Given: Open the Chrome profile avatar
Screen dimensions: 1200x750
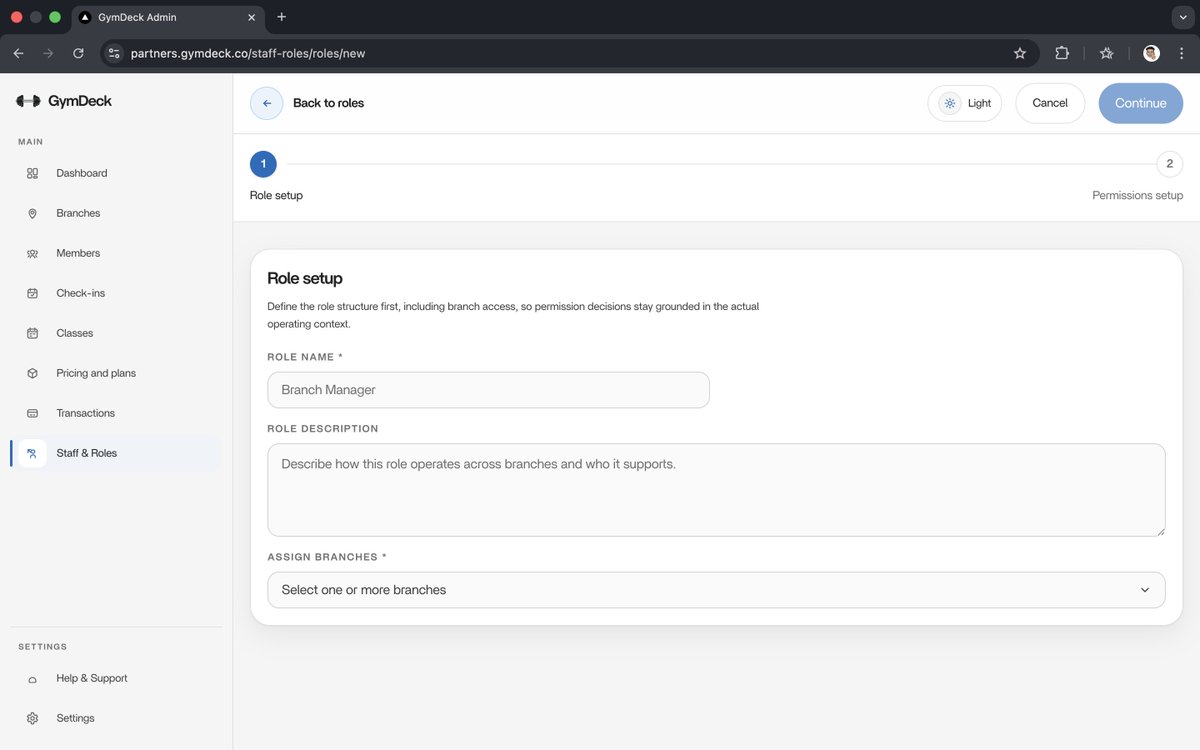Looking at the screenshot, I should coord(1152,53).
